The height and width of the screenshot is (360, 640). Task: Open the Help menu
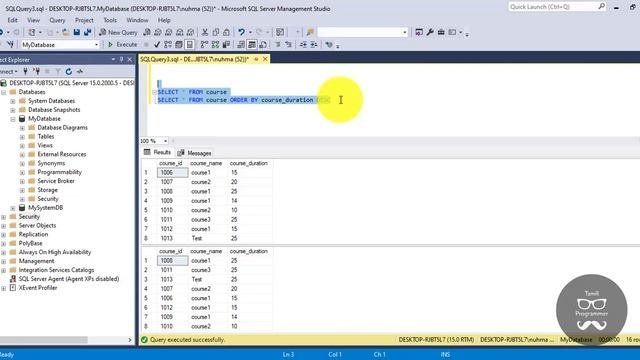[x=164, y=20]
